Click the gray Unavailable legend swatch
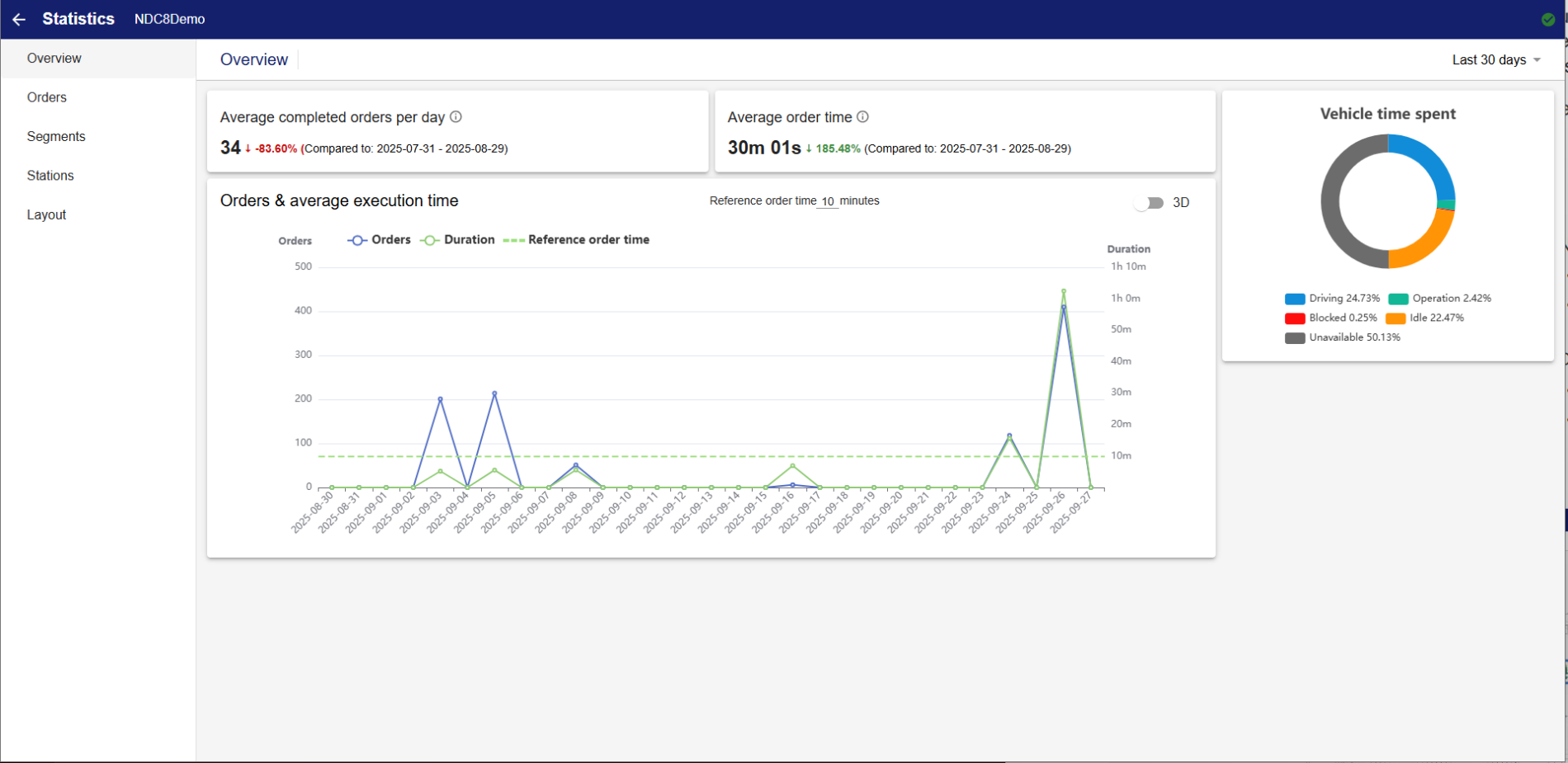The width and height of the screenshot is (1568, 763). point(1295,338)
